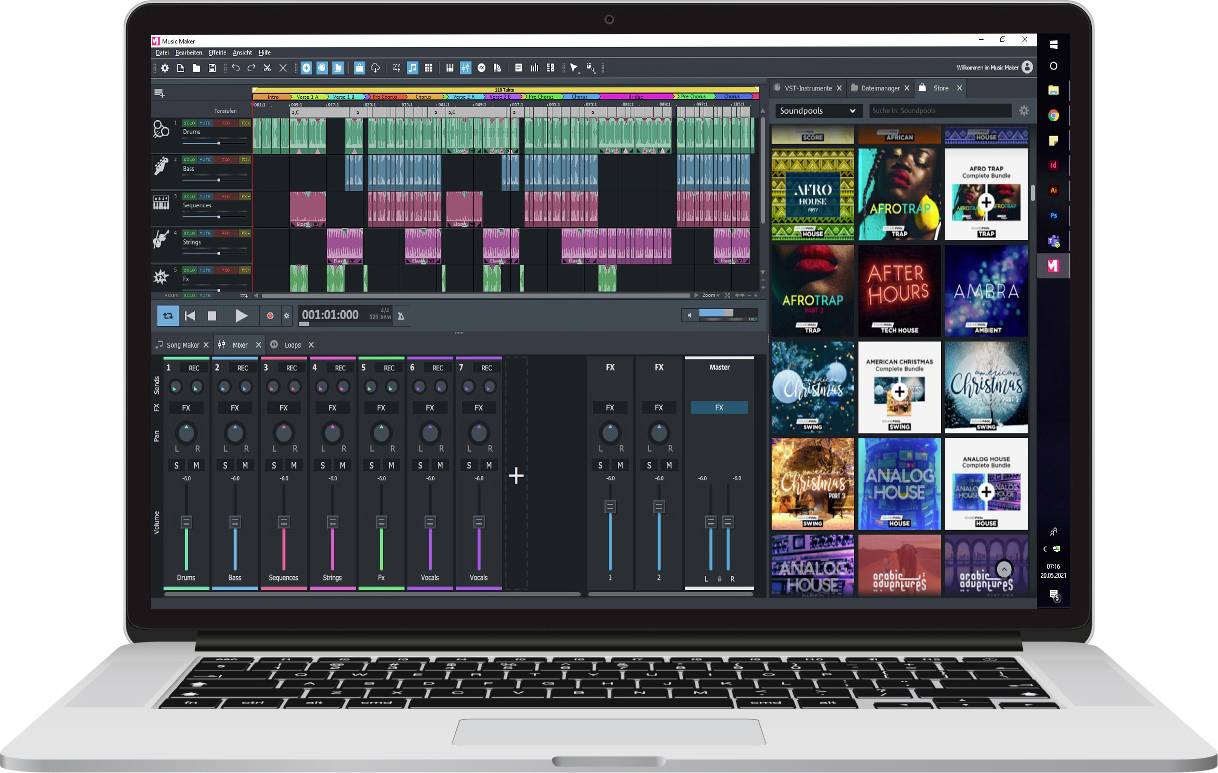Click the pan knob on channel 2
Viewport: 1218px width, 773px height.
pyautogui.click(x=235, y=433)
